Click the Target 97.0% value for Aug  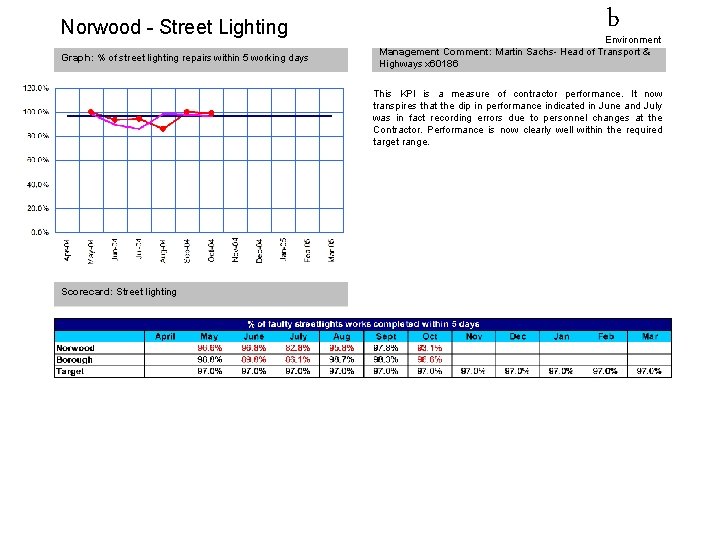pyautogui.click(x=342, y=371)
